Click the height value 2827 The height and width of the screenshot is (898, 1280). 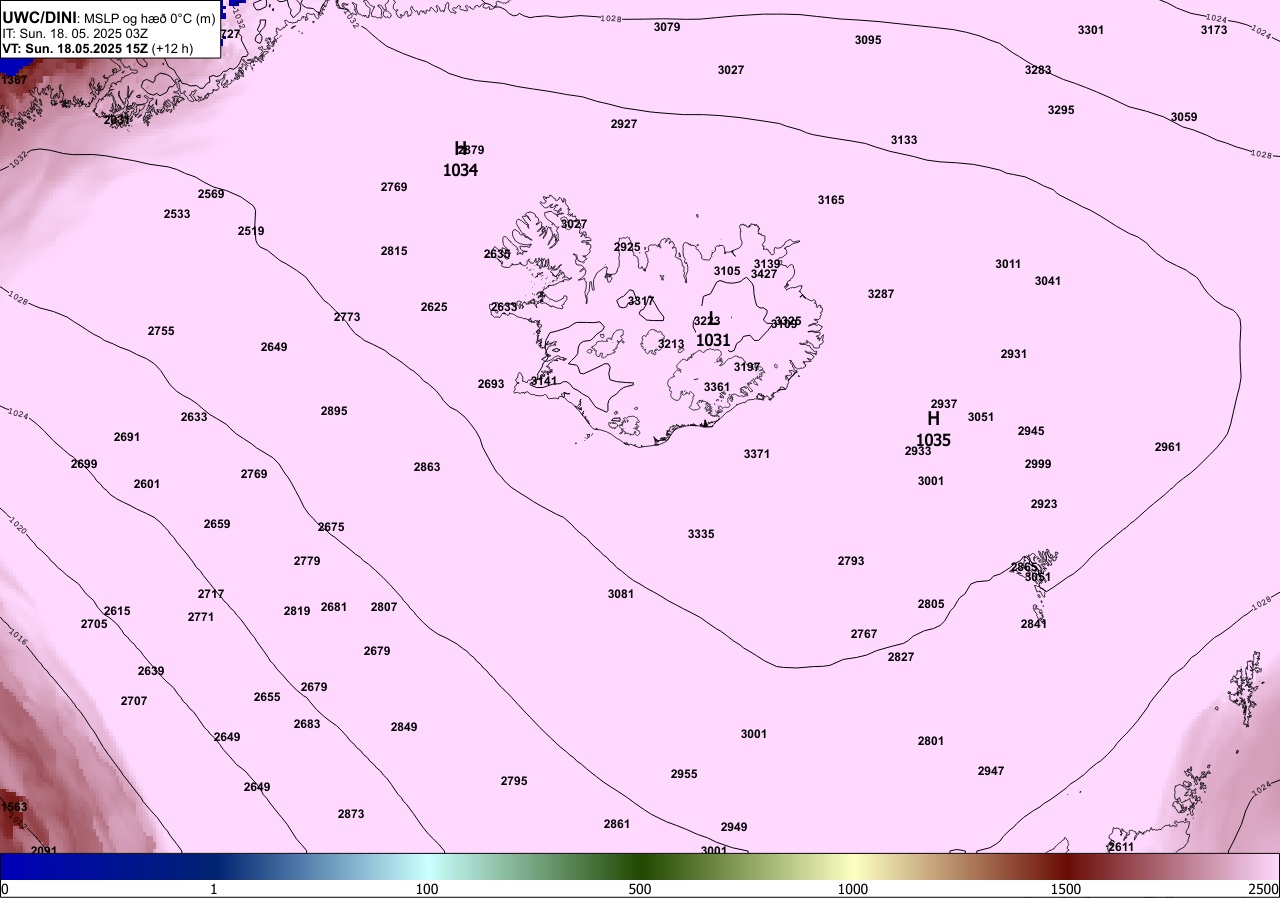(x=901, y=657)
